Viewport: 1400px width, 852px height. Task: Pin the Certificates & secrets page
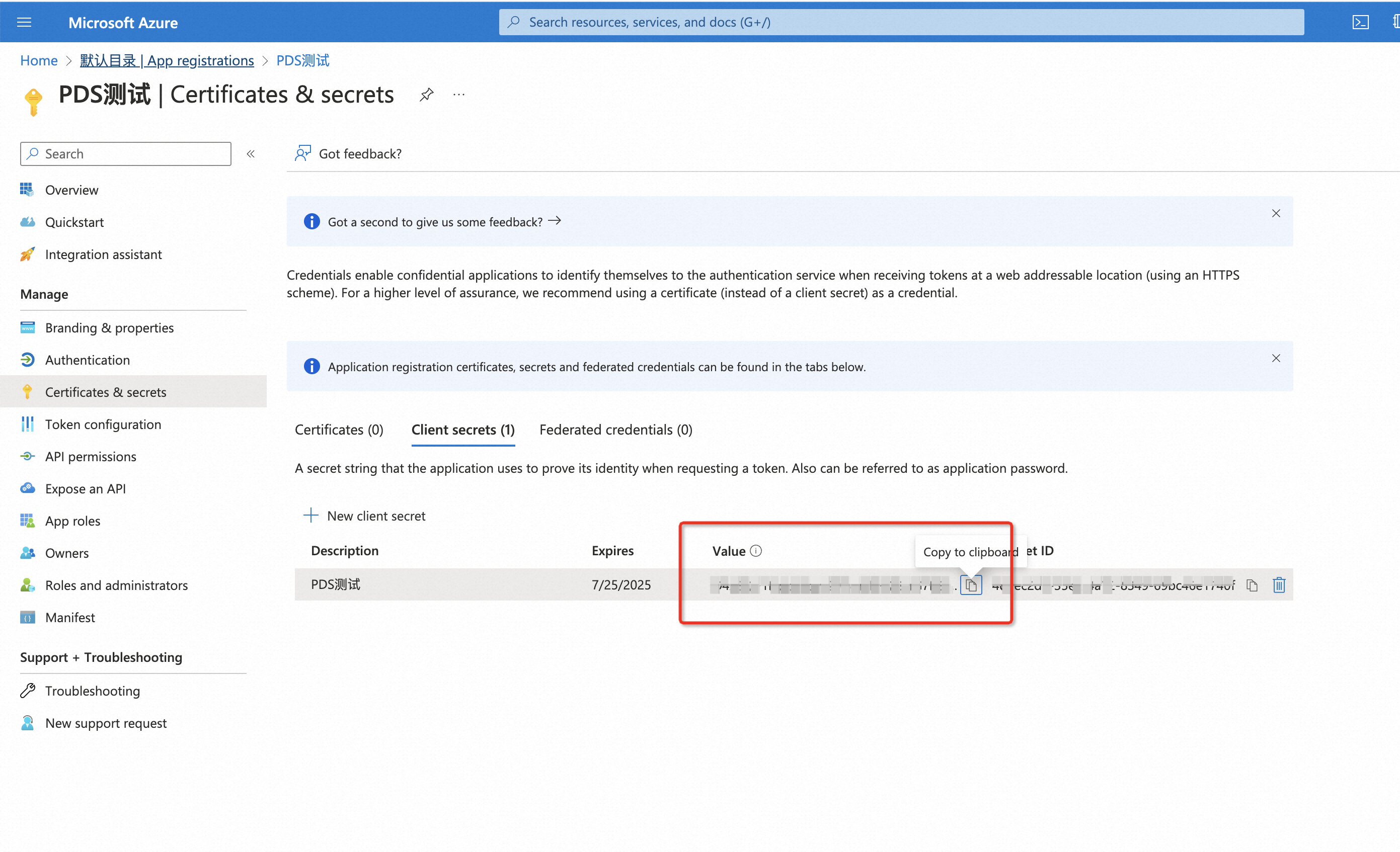(426, 95)
